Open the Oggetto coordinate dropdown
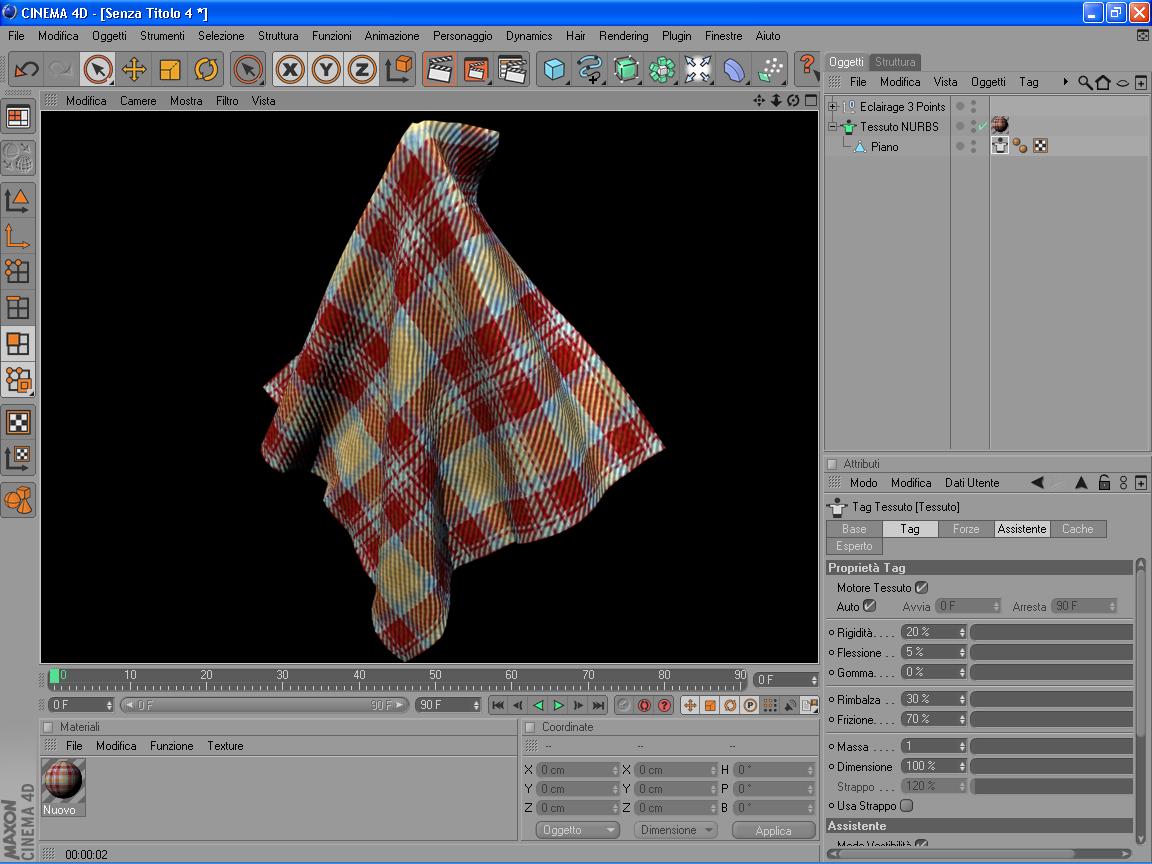The image size is (1152, 864). coord(579,830)
